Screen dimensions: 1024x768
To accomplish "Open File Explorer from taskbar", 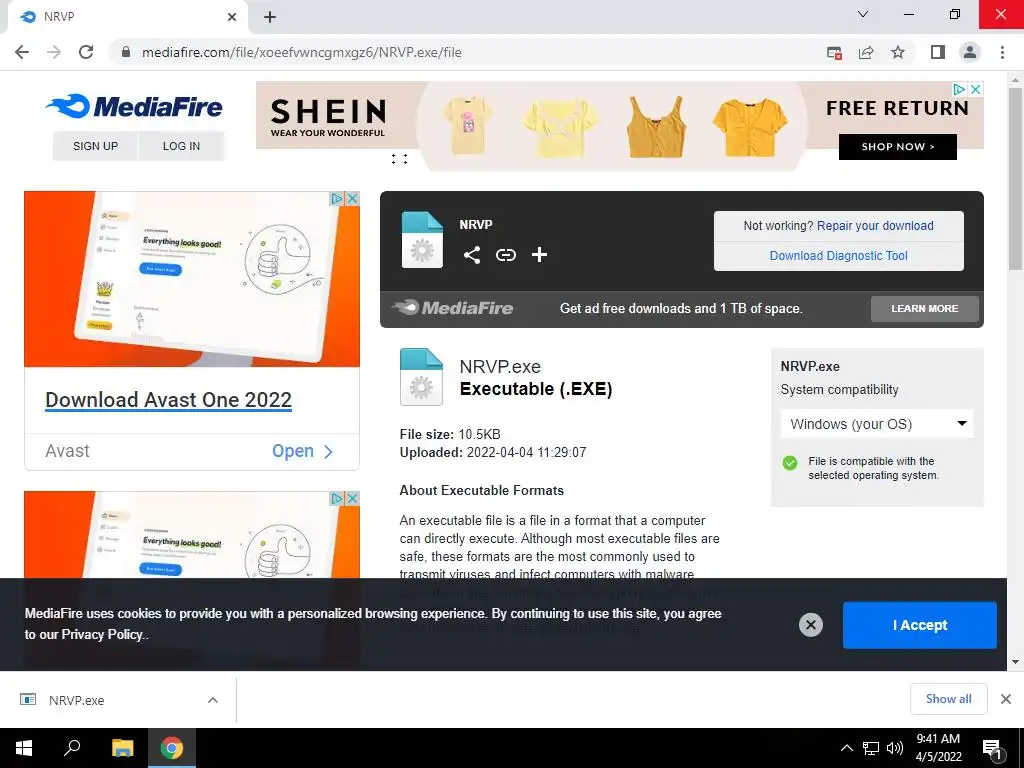I will click(x=122, y=748).
